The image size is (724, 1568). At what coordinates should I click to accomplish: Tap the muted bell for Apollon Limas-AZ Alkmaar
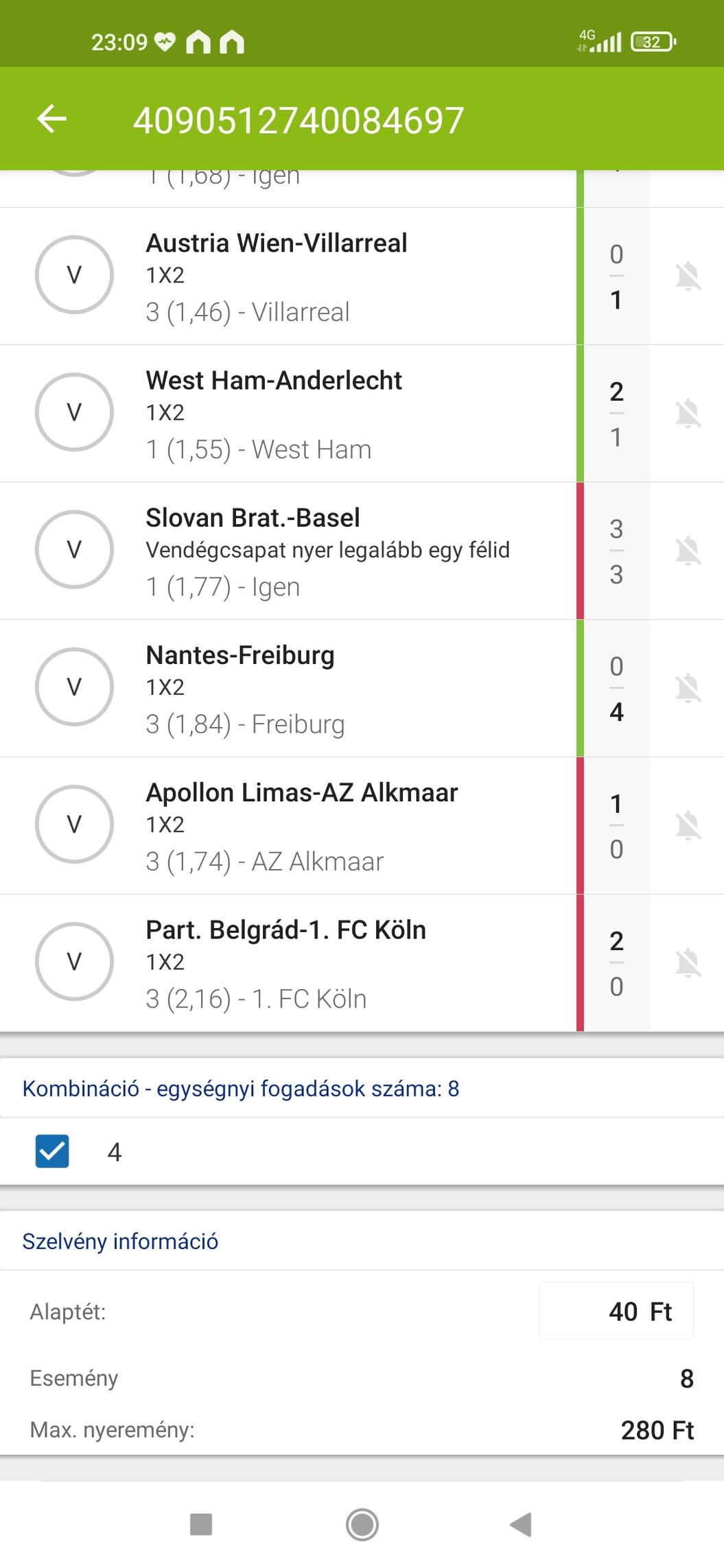(x=688, y=825)
